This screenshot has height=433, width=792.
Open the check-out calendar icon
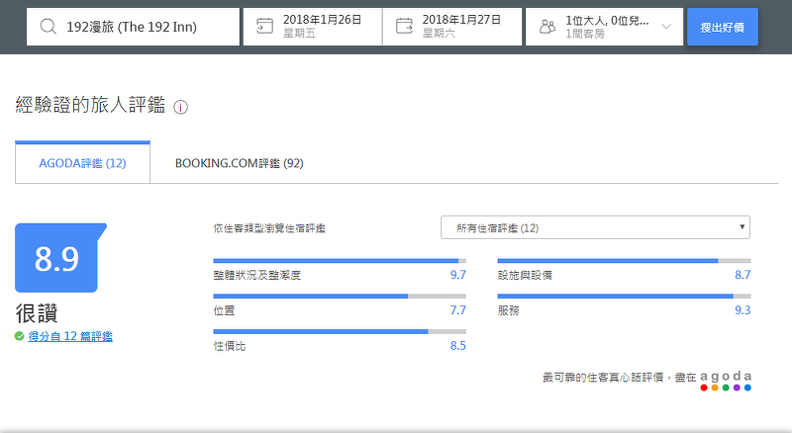(x=404, y=26)
